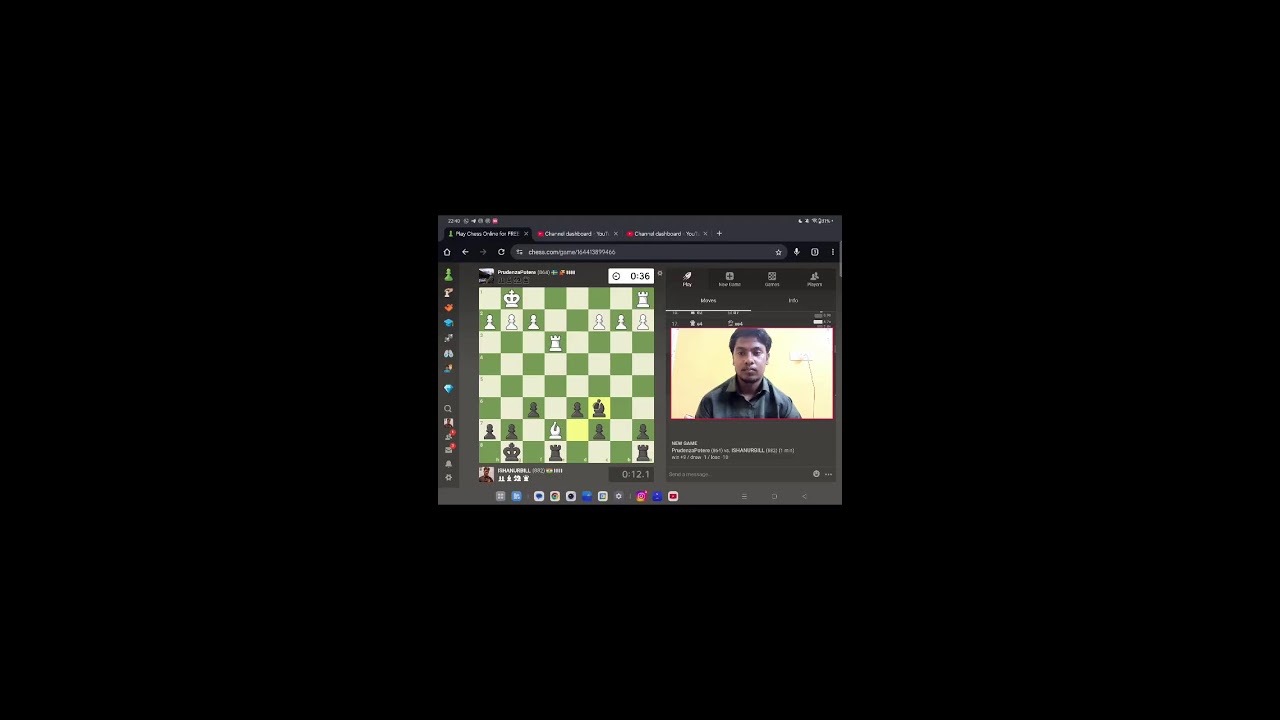Click the ISHANURBILL username in chat message
Viewport: 1280px width, 720px height.
[747, 450]
